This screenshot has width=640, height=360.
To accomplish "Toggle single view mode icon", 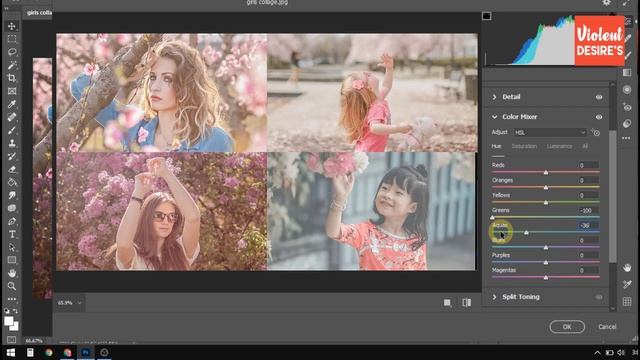I will tap(447, 302).
